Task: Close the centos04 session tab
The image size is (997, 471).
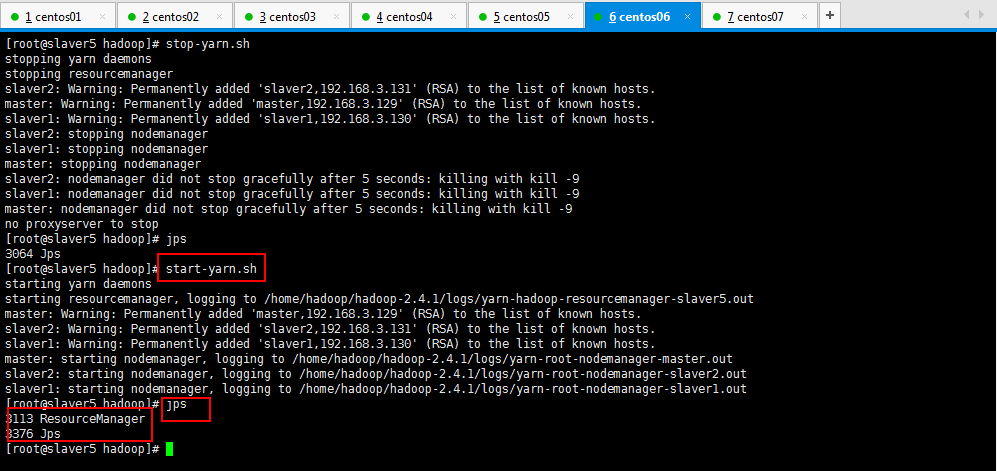Action: click(x=453, y=17)
